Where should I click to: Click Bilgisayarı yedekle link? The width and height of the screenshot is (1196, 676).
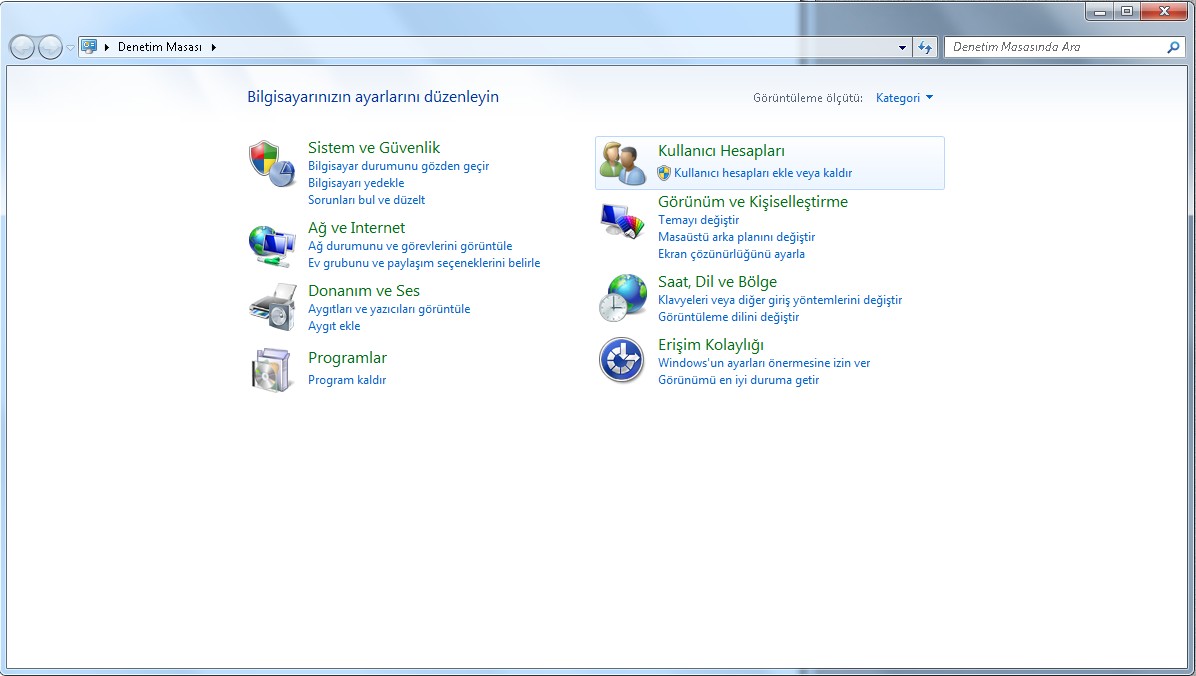(356, 182)
